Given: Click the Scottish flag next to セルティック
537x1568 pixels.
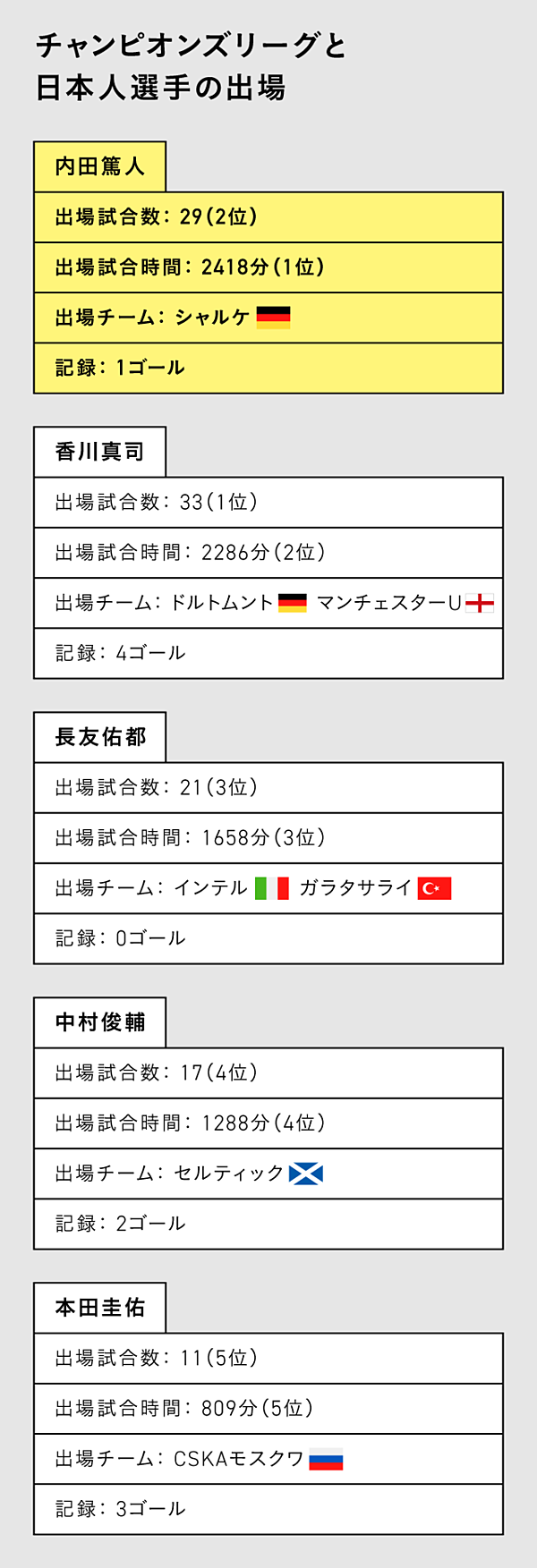Looking at the screenshot, I should pos(306,1174).
